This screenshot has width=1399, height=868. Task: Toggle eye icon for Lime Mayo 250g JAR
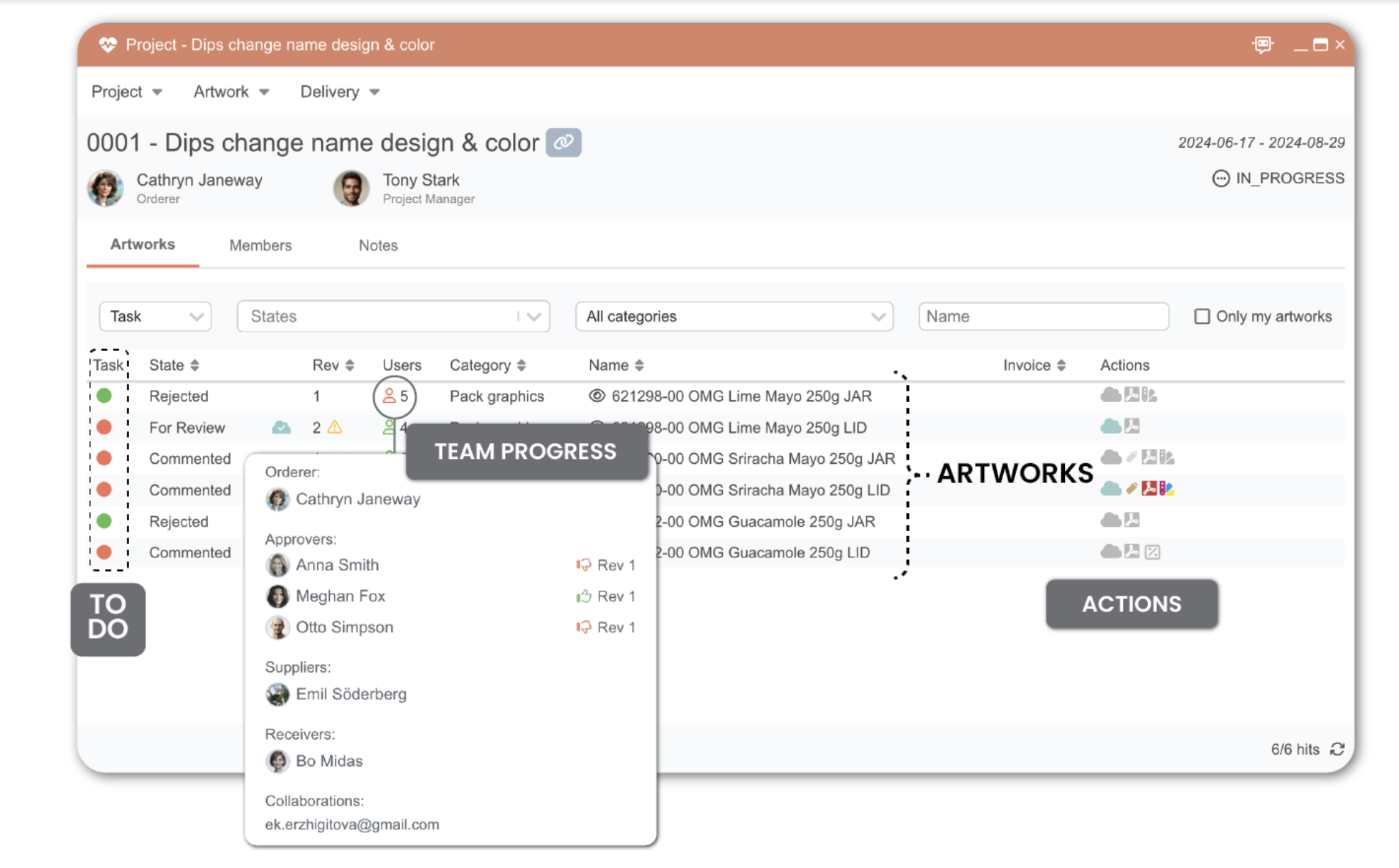[597, 396]
